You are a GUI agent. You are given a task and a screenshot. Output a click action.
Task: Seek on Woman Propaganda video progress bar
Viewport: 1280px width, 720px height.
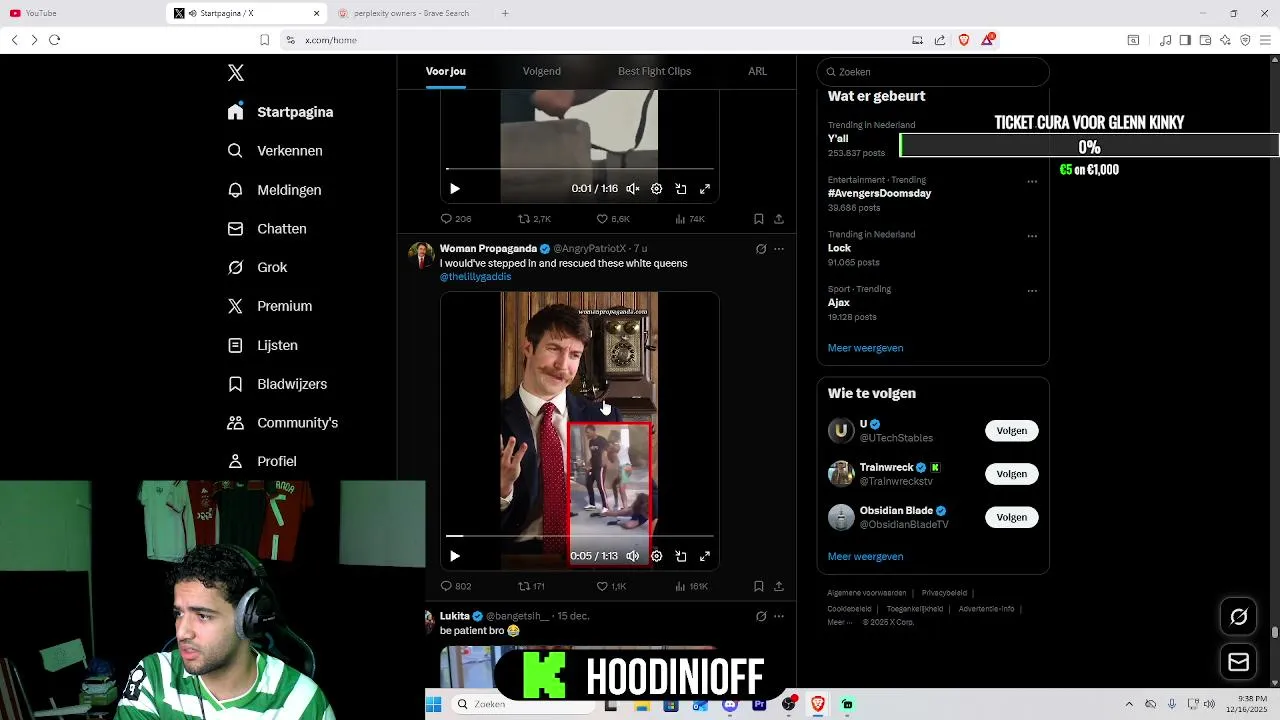(x=580, y=537)
